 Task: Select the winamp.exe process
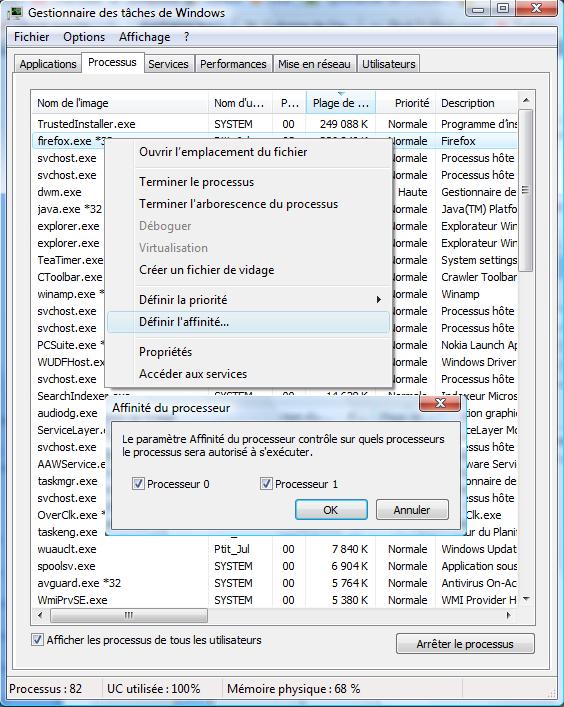[70, 294]
